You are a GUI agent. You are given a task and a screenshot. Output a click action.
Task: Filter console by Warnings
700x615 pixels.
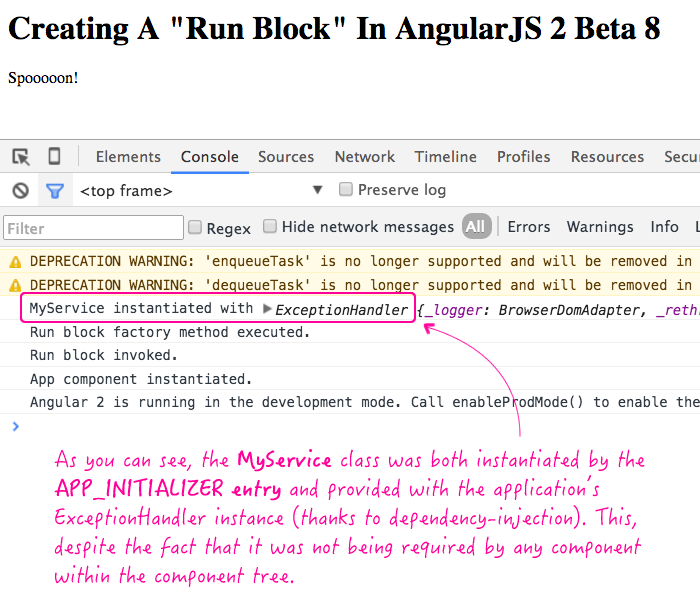(x=600, y=227)
